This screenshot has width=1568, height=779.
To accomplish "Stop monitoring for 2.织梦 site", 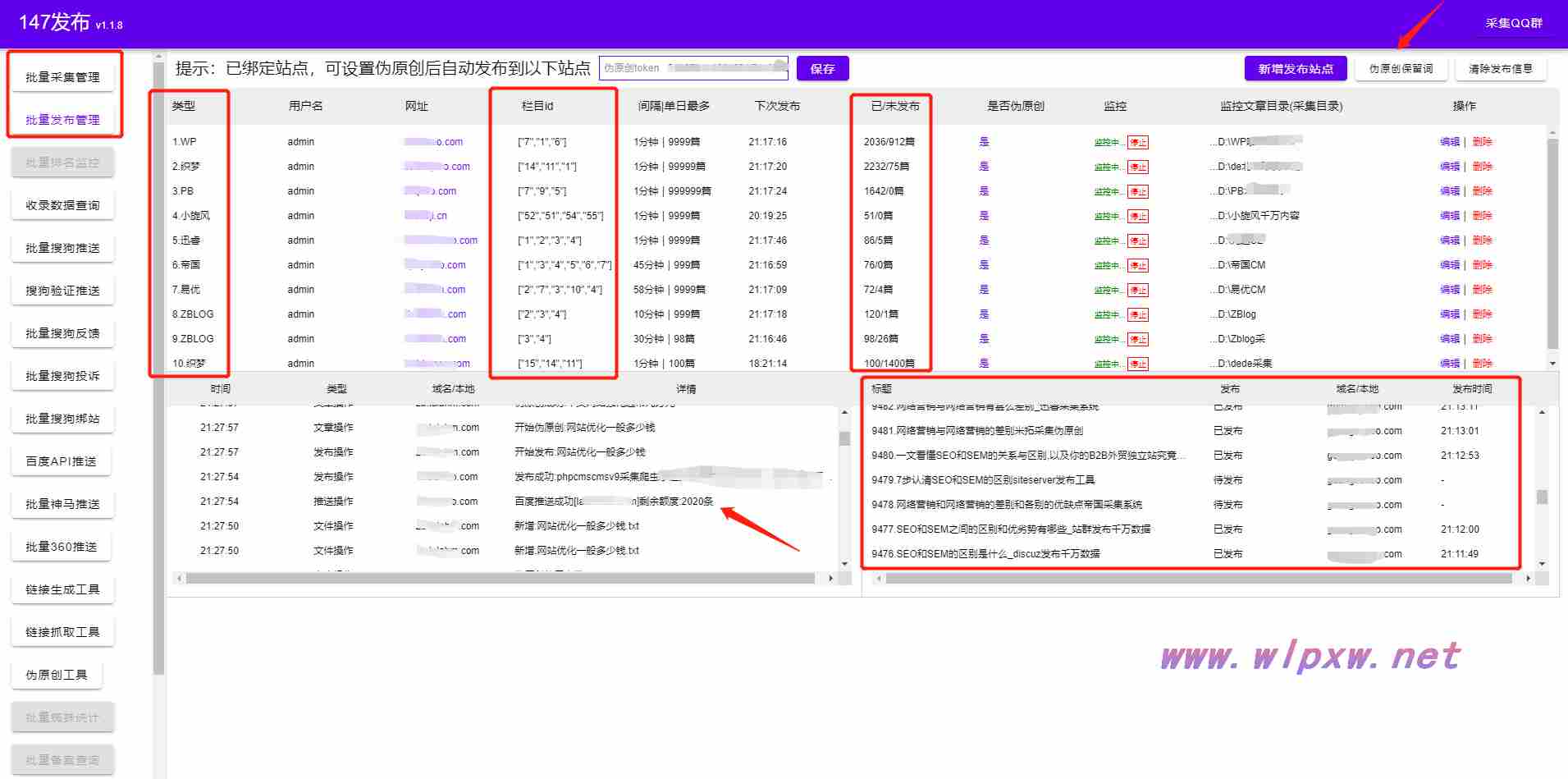I will pos(1138,167).
